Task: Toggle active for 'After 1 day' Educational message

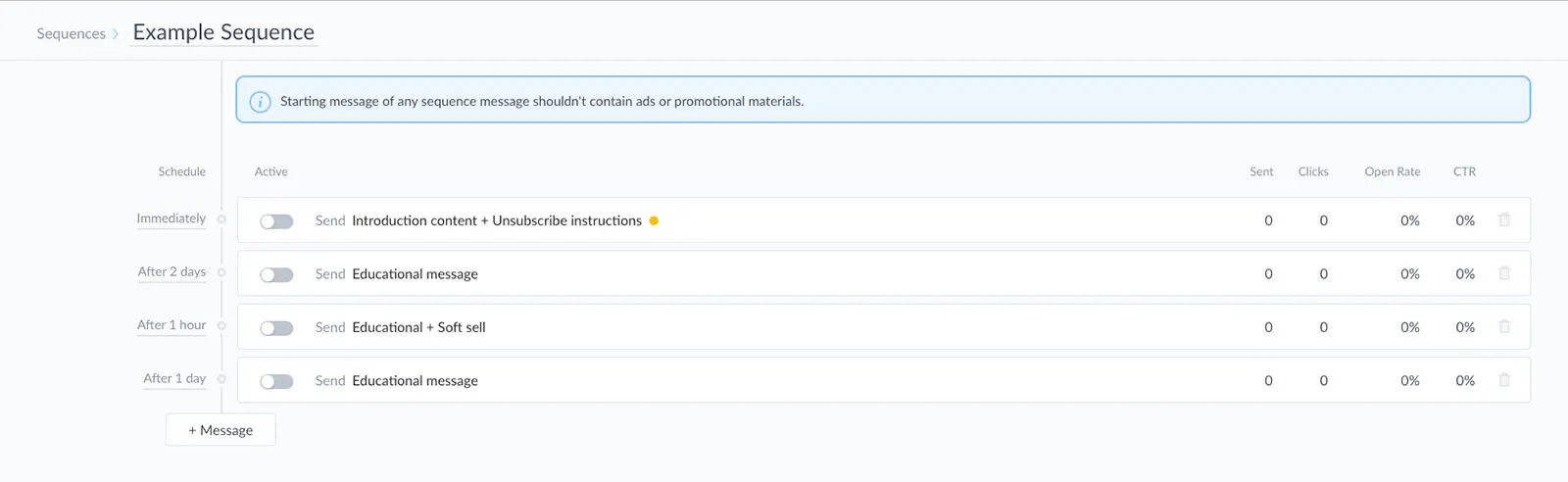Action: coord(276,381)
